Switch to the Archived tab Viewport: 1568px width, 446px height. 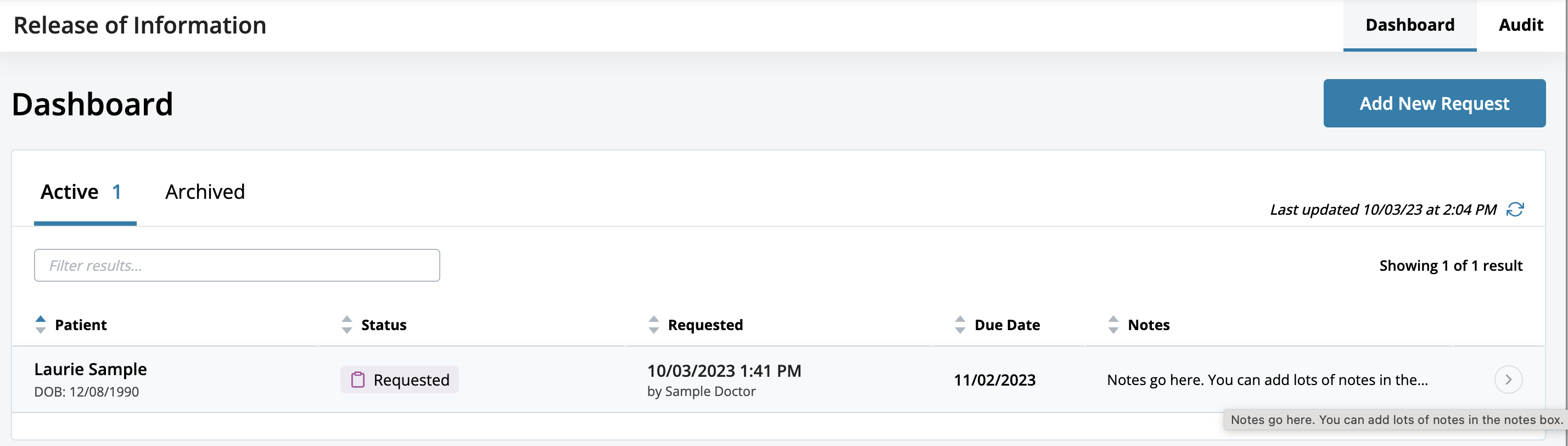coord(205,192)
